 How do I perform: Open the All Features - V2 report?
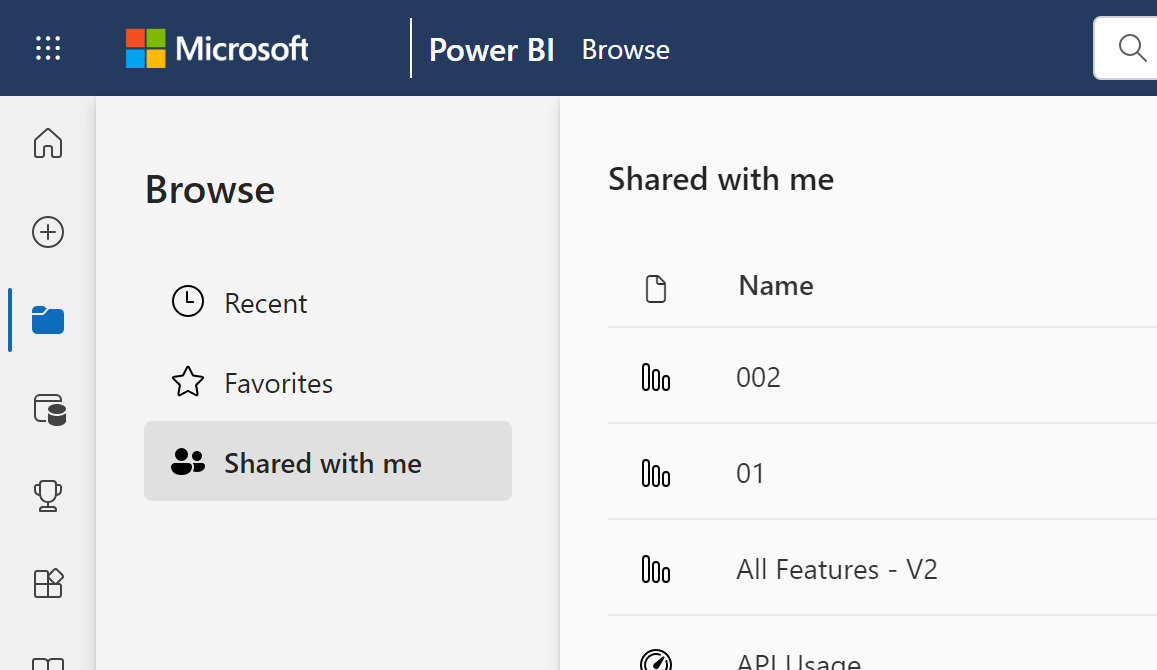coord(836,569)
